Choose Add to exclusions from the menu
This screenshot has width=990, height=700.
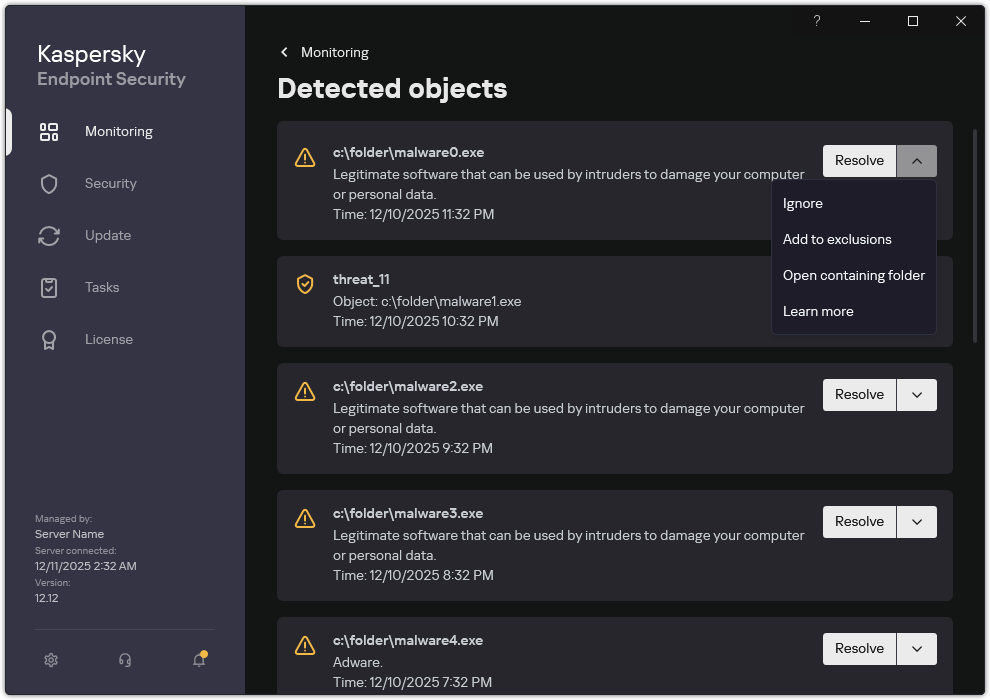tap(837, 239)
